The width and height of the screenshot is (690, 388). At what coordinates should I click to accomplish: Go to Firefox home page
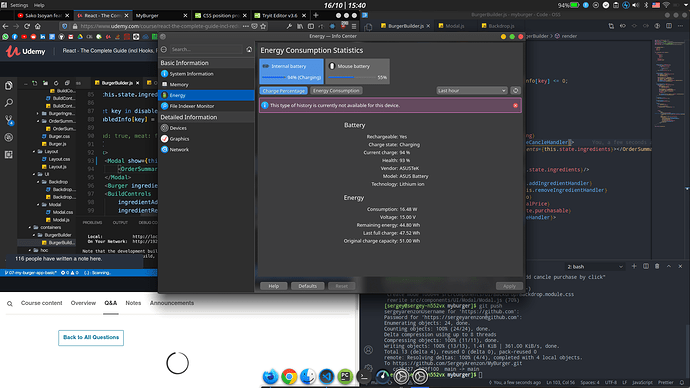[38, 26]
